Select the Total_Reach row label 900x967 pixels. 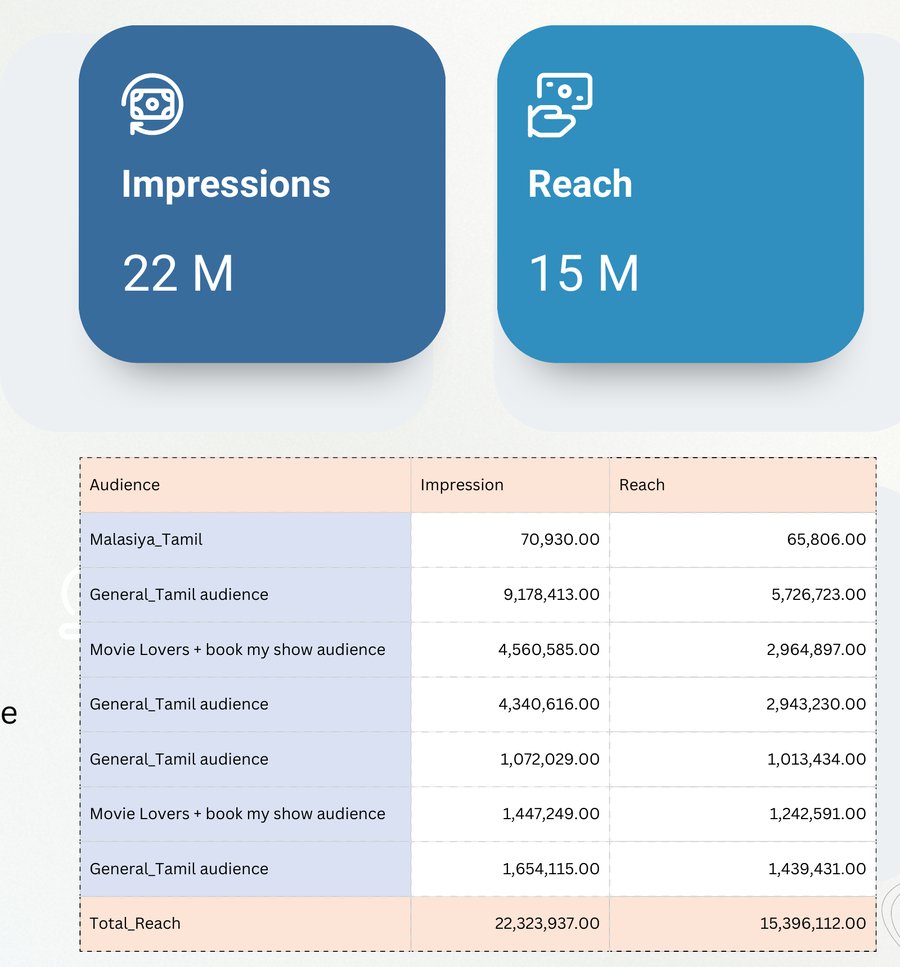pos(135,923)
